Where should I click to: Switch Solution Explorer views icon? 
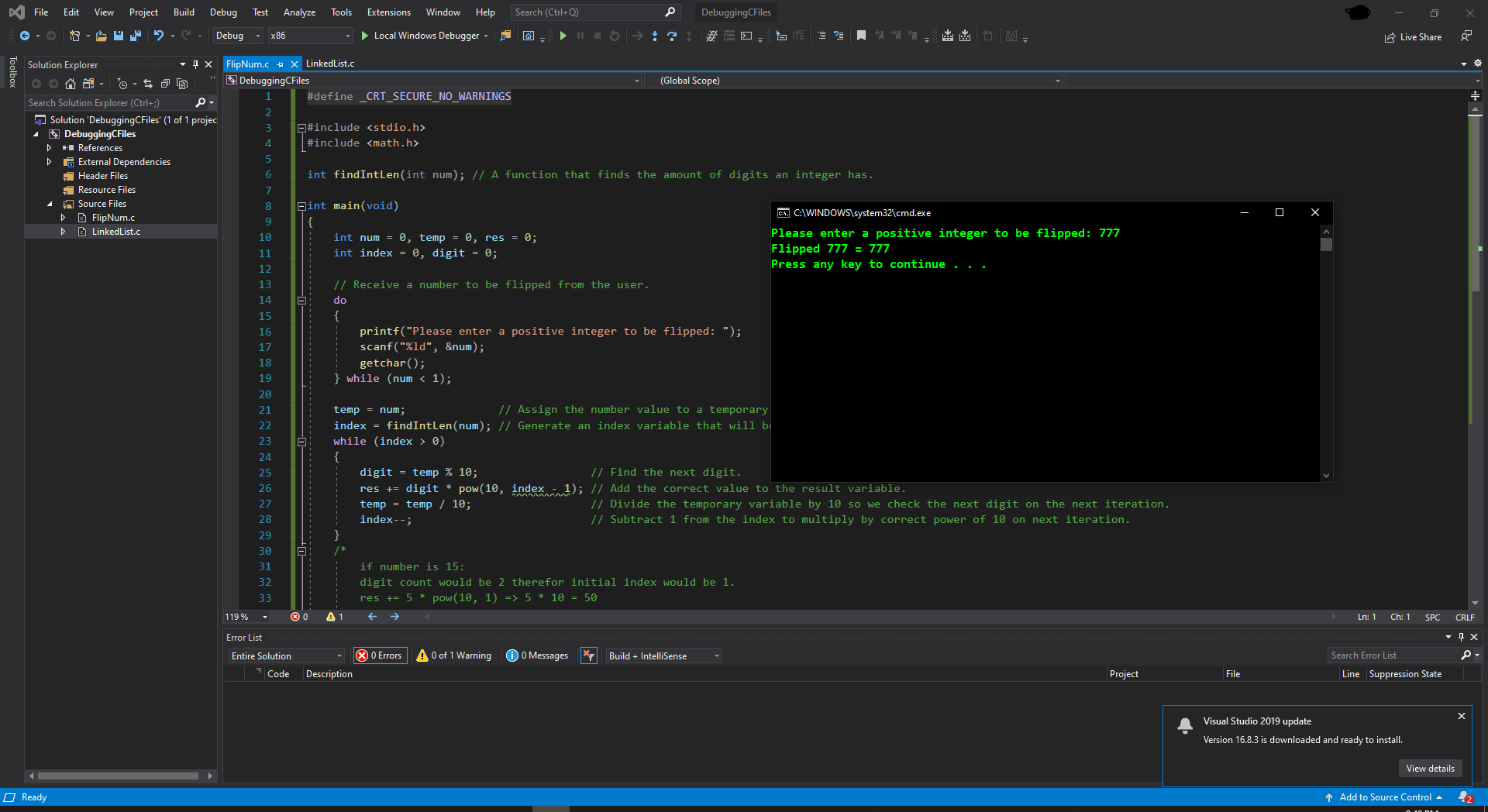(88, 84)
